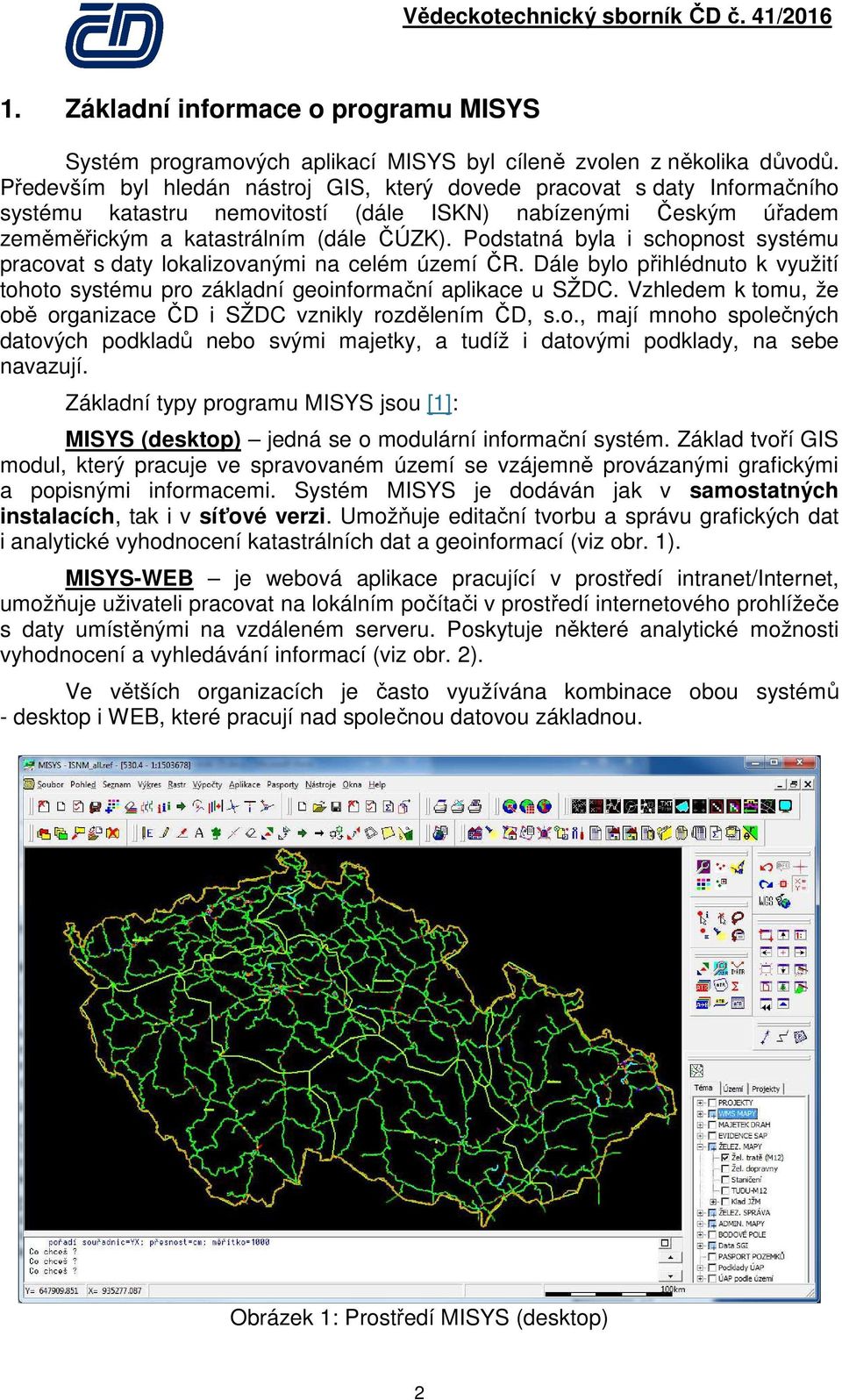Image resolution: width=842 pixels, height=1400 pixels.
Task: Expand the Klad JŽM tree node
Action: click(713, 1202)
